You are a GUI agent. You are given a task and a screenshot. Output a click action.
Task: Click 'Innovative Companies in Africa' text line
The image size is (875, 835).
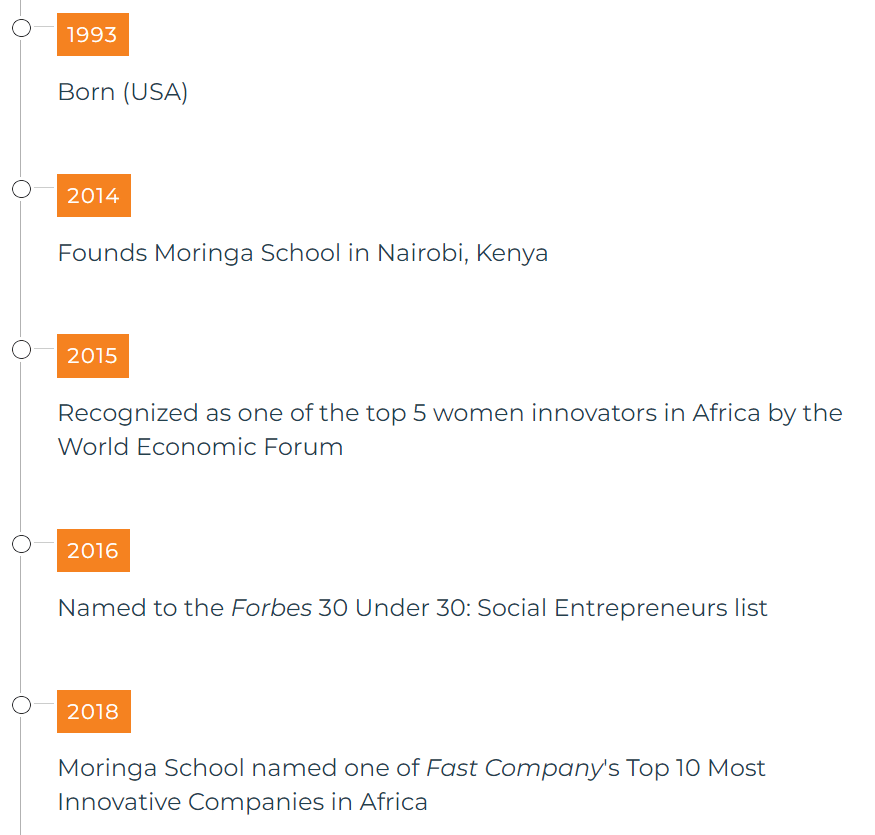(243, 802)
